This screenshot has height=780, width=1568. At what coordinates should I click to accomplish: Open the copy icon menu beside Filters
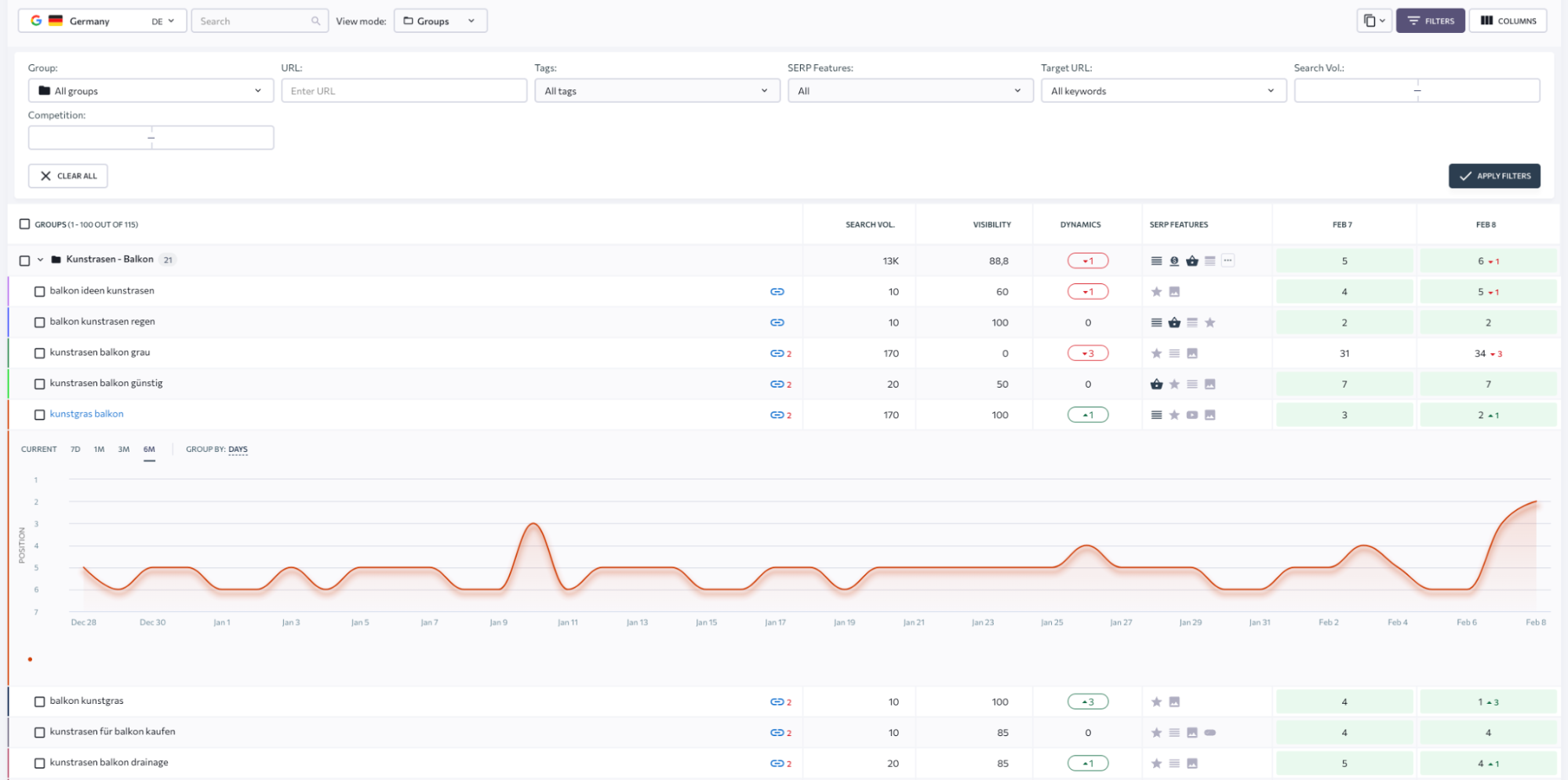click(x=1373, y=21)
